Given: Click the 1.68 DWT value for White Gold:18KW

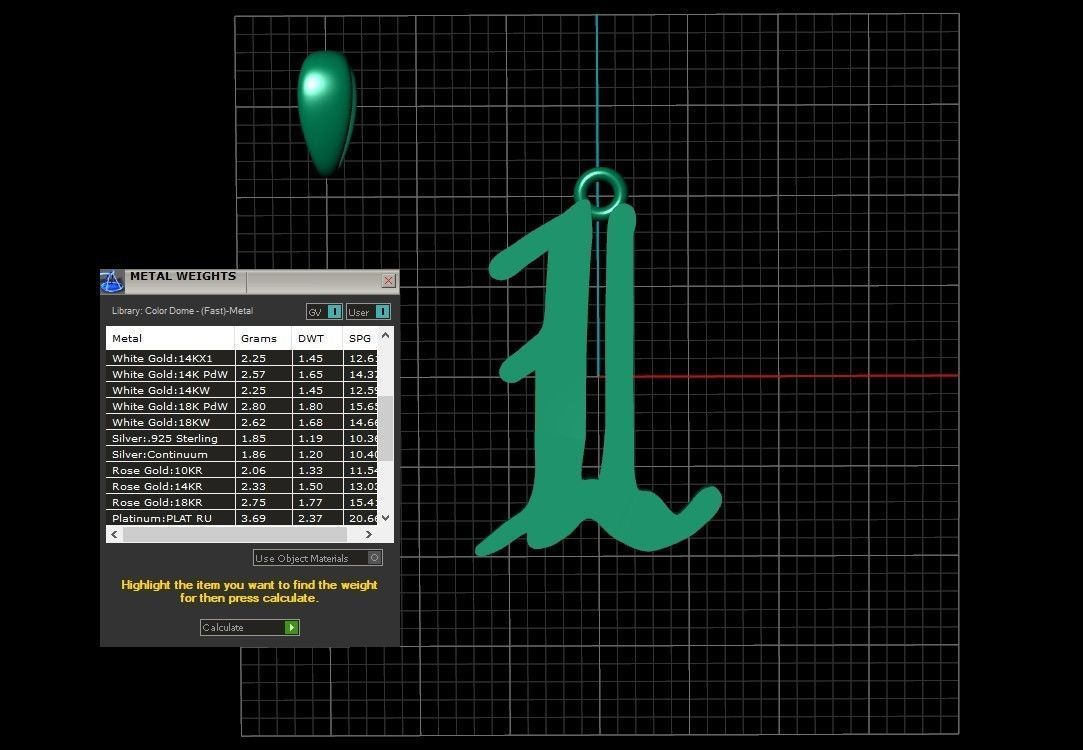Looking at the screenshot, I should click(x=311, y=422).
